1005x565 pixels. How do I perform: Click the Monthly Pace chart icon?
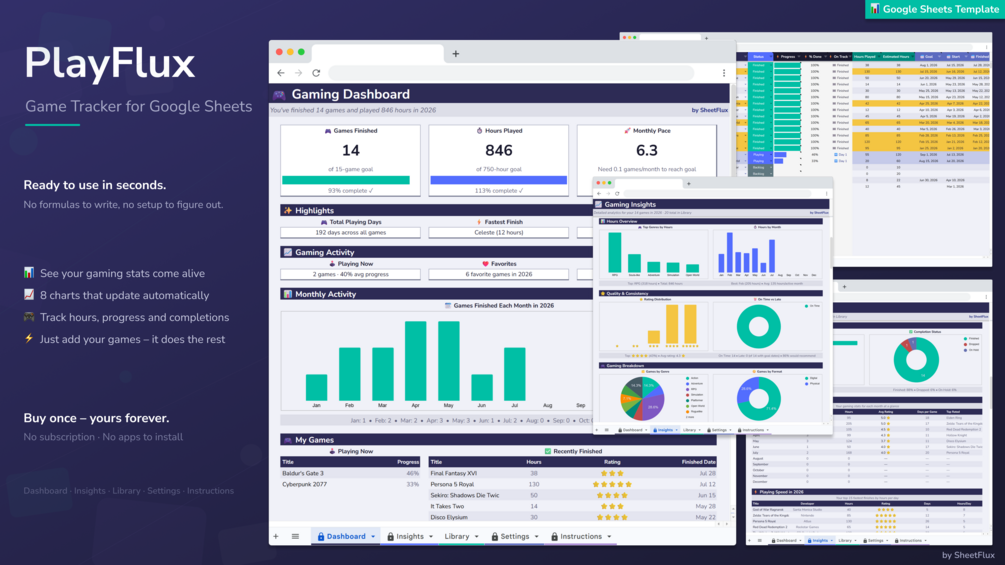click(x=627, y=131)
